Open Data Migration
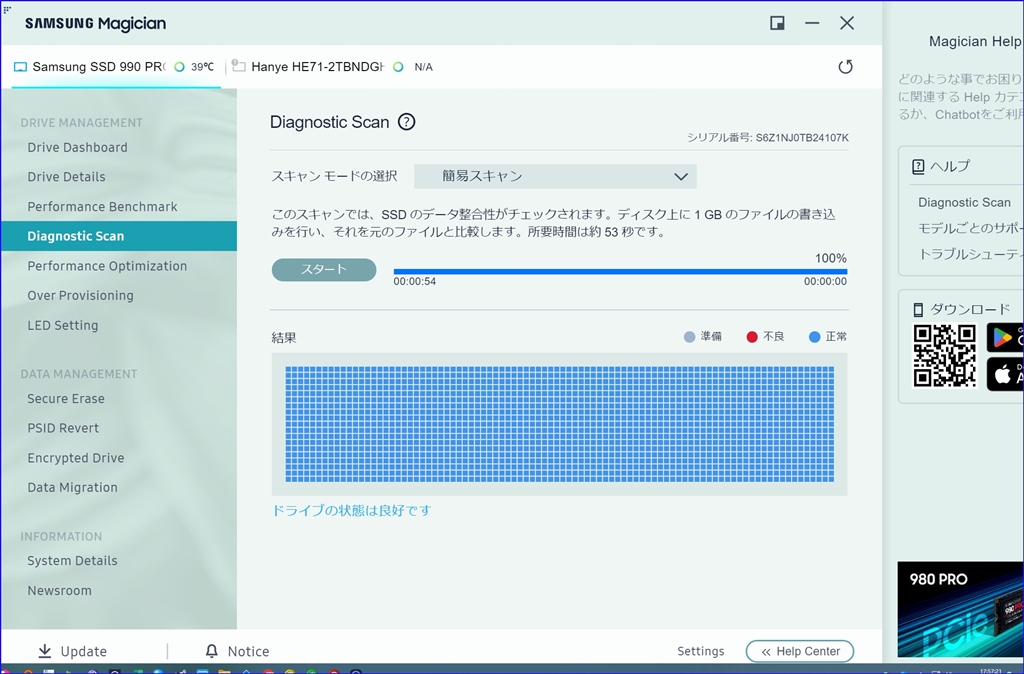1024x674 pixels. [x=72, y=487]
